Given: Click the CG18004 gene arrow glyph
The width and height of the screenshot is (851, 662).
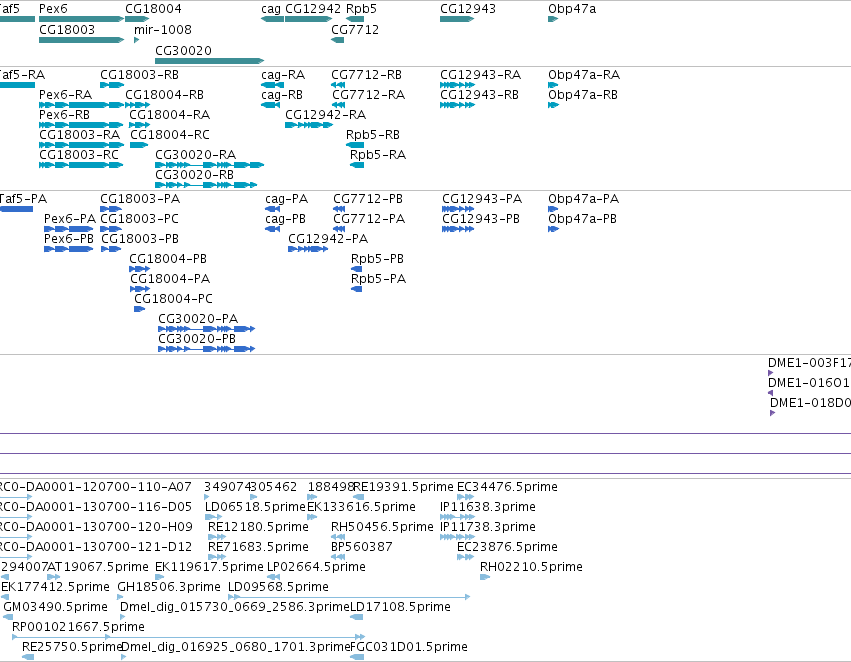Looking at the screenshot, I should tap(137, 19).
